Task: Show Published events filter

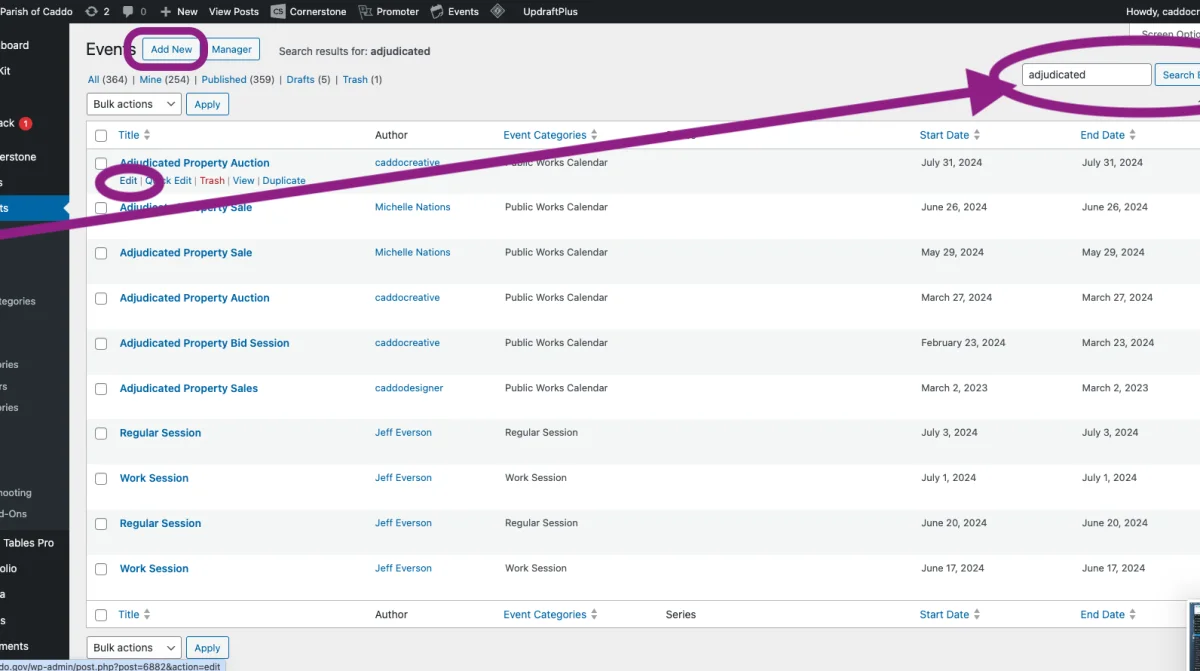Action: pyautogui.click(x=224, y=80)
